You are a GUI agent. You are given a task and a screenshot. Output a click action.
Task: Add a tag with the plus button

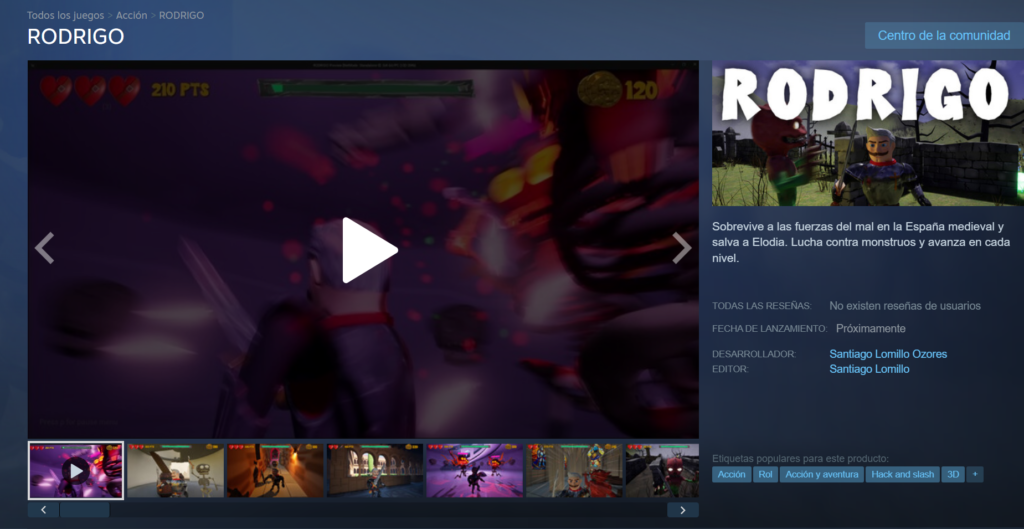975,475
